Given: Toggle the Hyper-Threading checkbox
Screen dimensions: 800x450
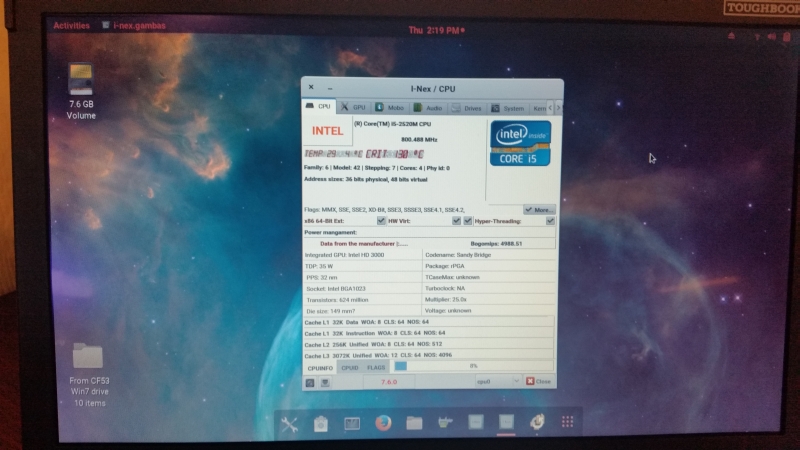Looking at the screenshot, I should [x=550, y=221].
